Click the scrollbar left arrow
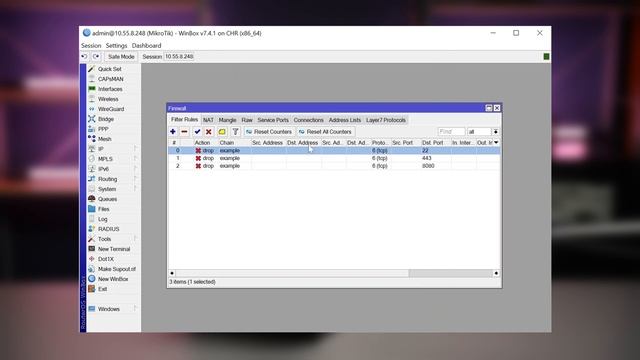The image size is (640, 360). pos(172,273)
